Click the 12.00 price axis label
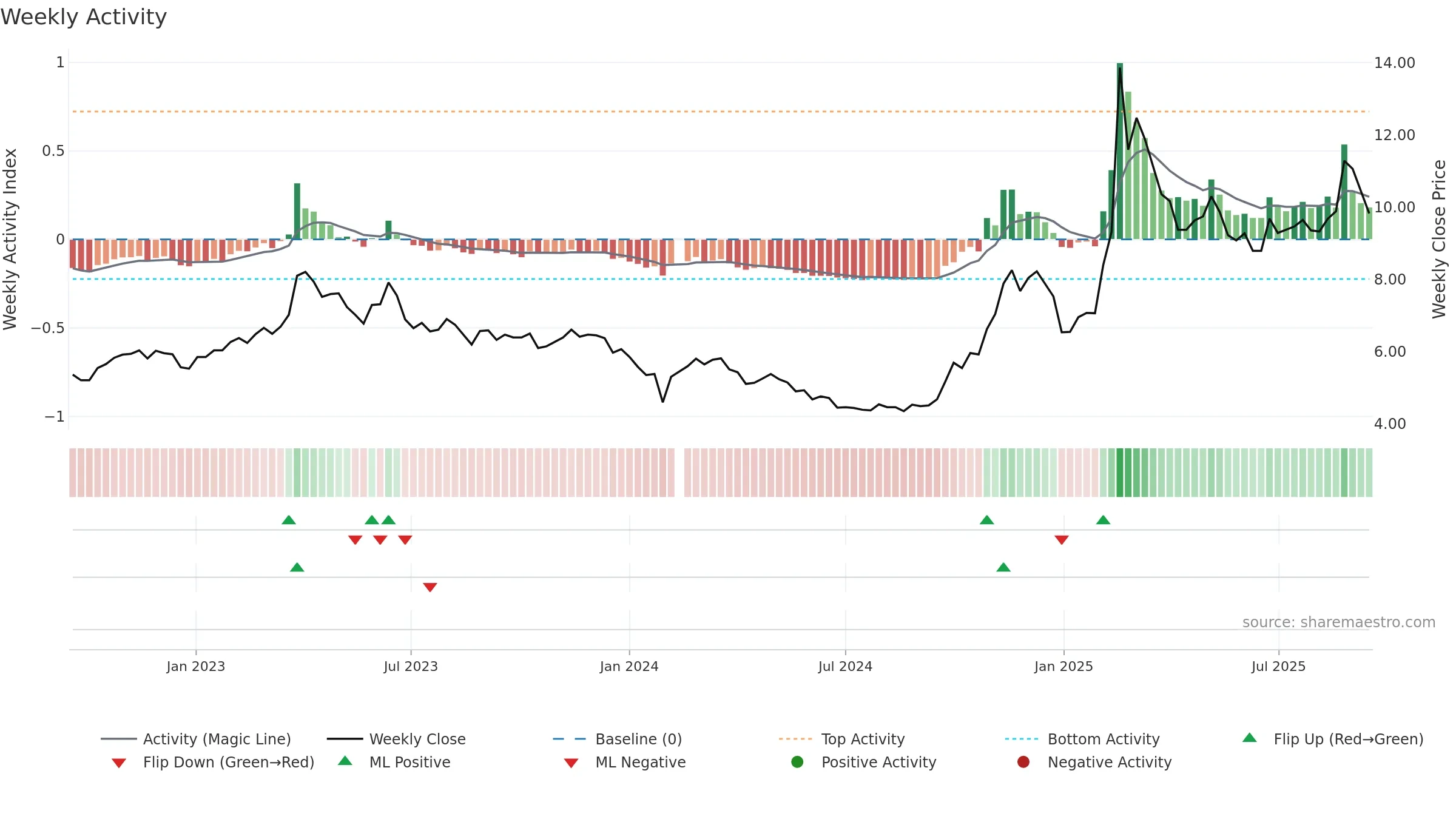Viewport: 1456px width, 819px height. point(1395,135)
